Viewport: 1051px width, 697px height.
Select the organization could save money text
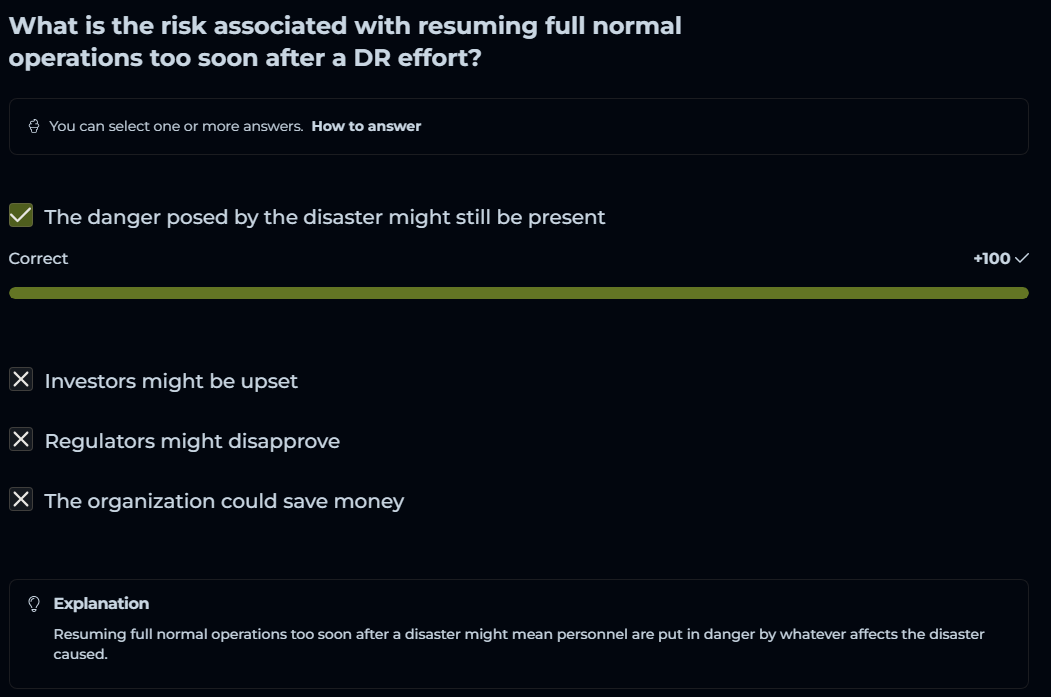click(224, 501)
